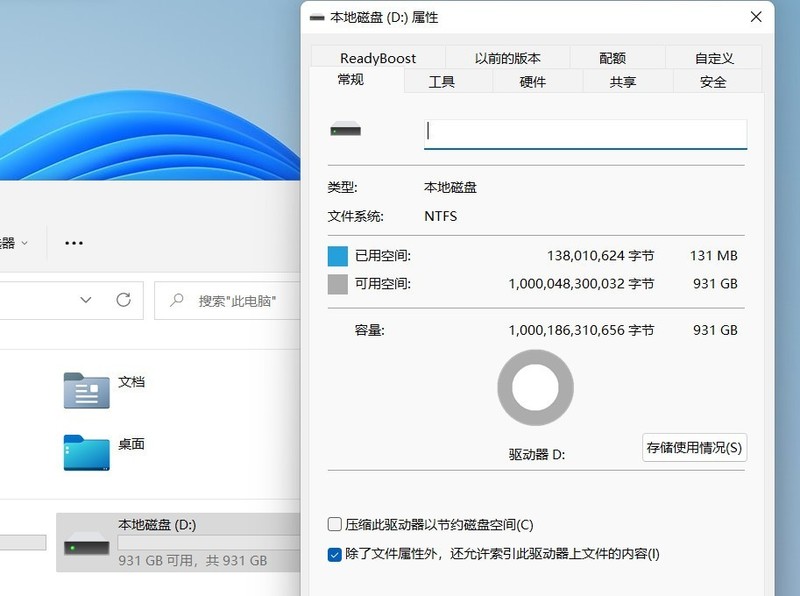800x596 pixels.
Task: Open the see-more (…) toolbar menu
Action: click(x=73, y=242)
